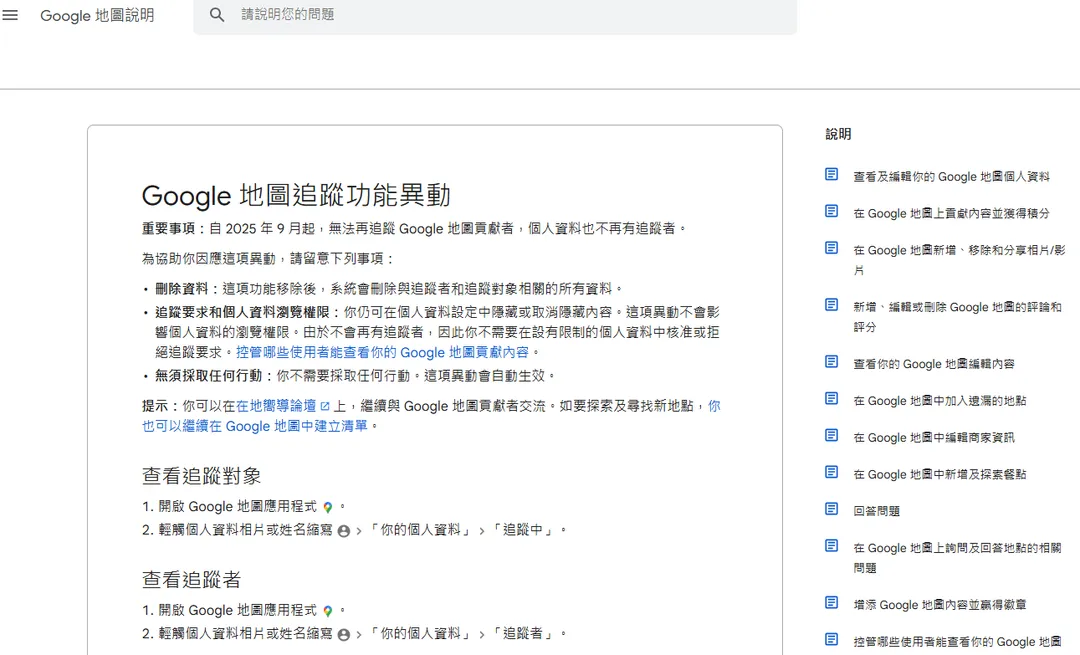Screen dimensions: 1080x655
Task: Click article icon beside 編輯商家資訊
Action: [x=831, y=435]
